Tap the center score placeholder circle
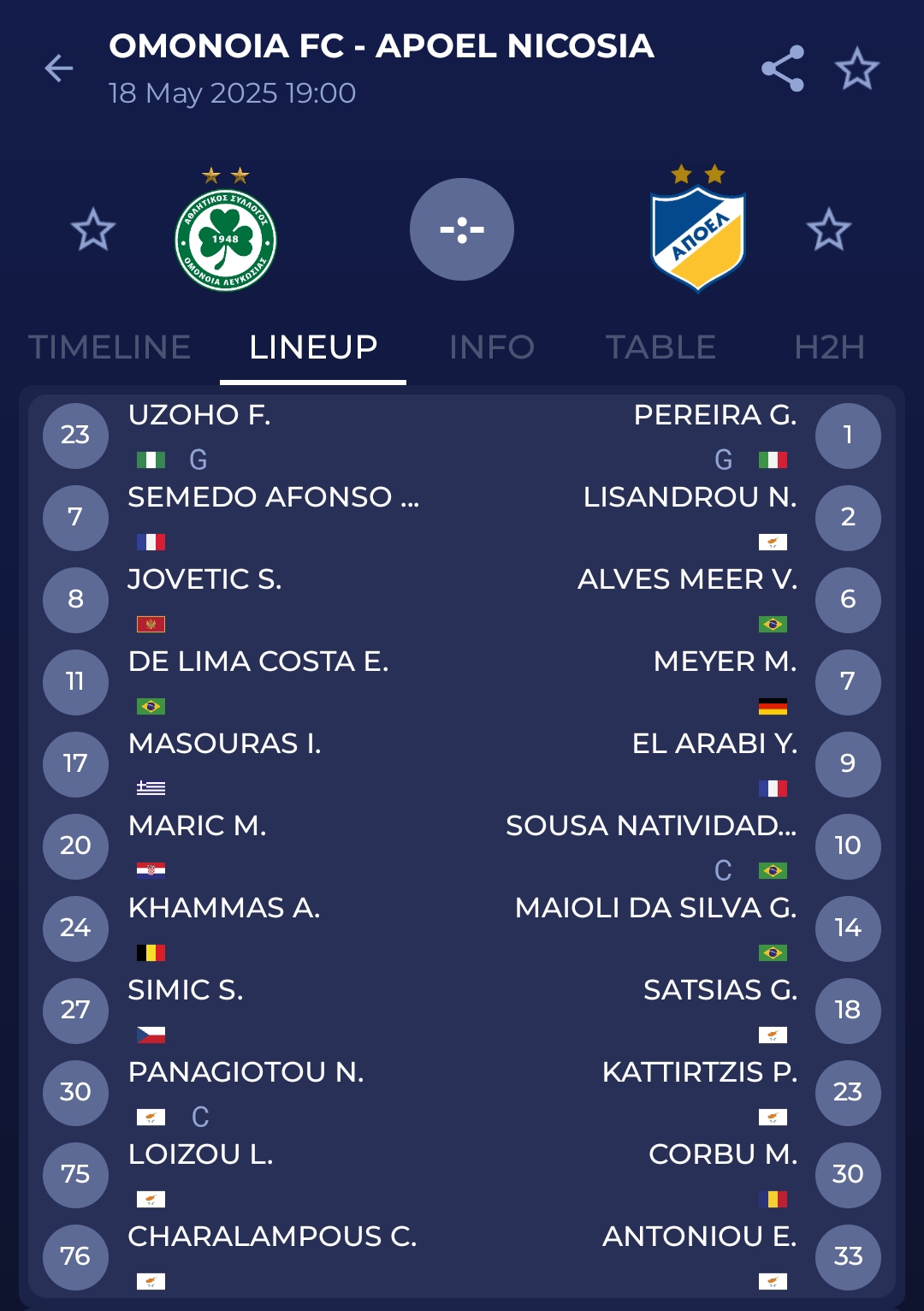The image size is (924, 1311). (462, 229)
